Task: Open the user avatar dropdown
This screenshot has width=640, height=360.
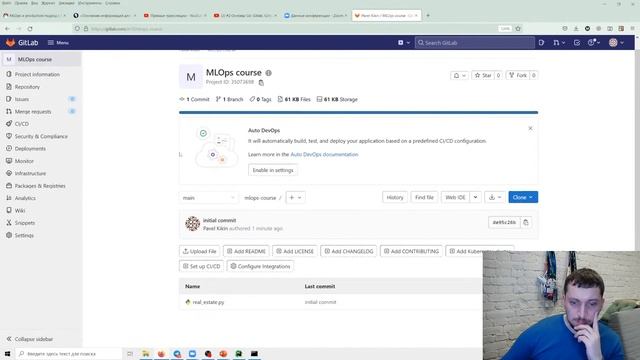Action: (x=616, y=42)
